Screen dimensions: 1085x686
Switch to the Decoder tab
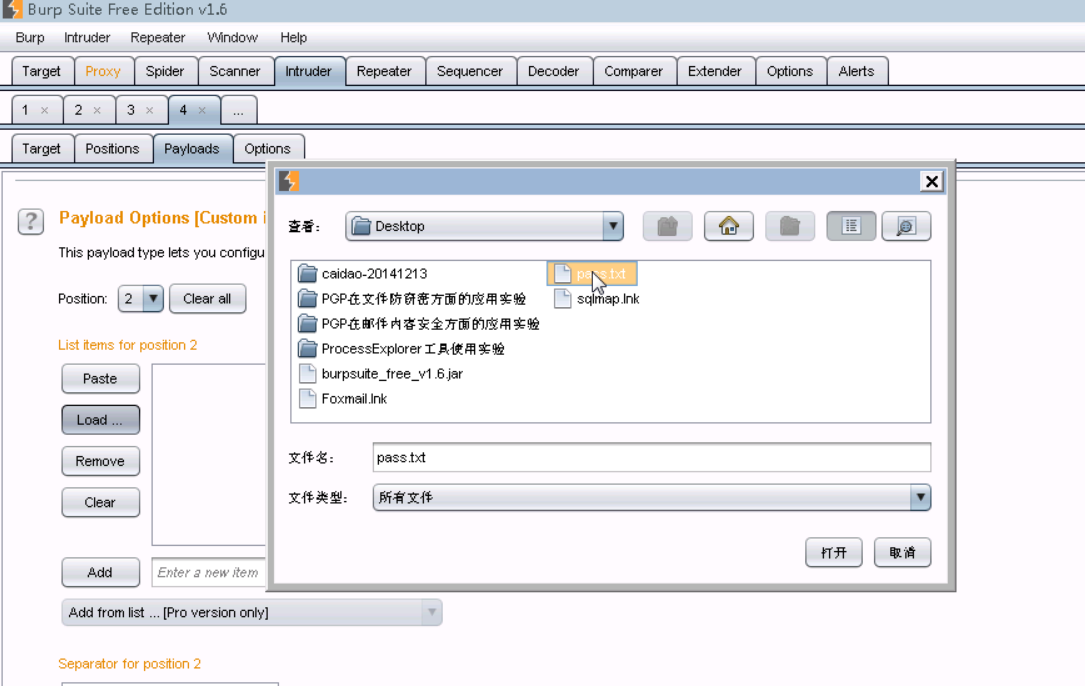tap(554, 71)
